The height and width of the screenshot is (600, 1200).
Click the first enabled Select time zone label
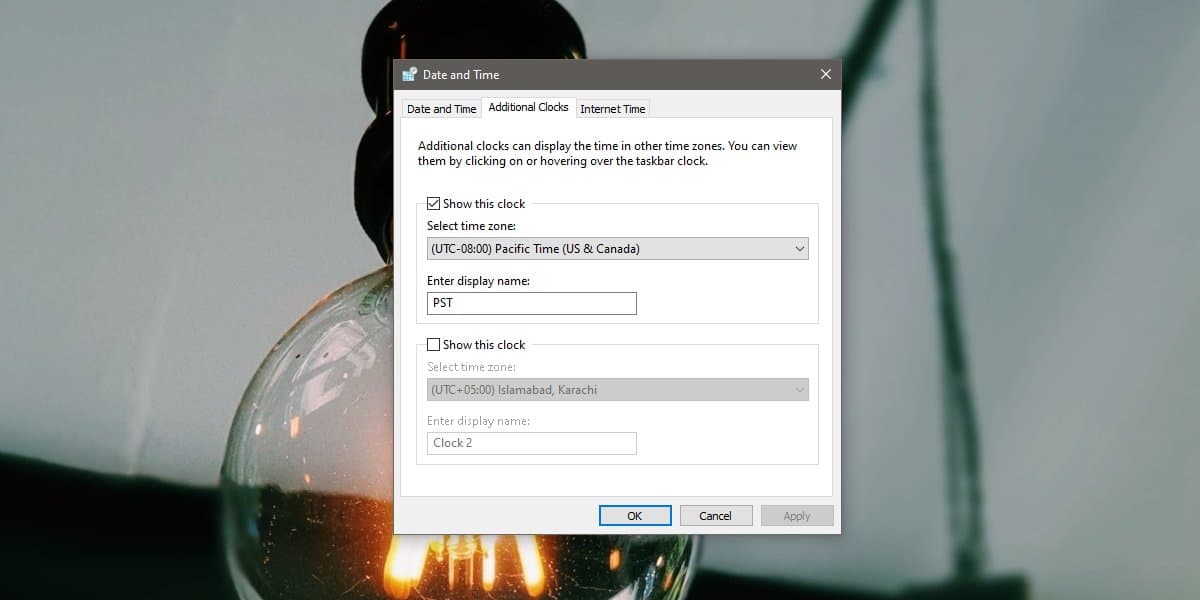(471, 226)
